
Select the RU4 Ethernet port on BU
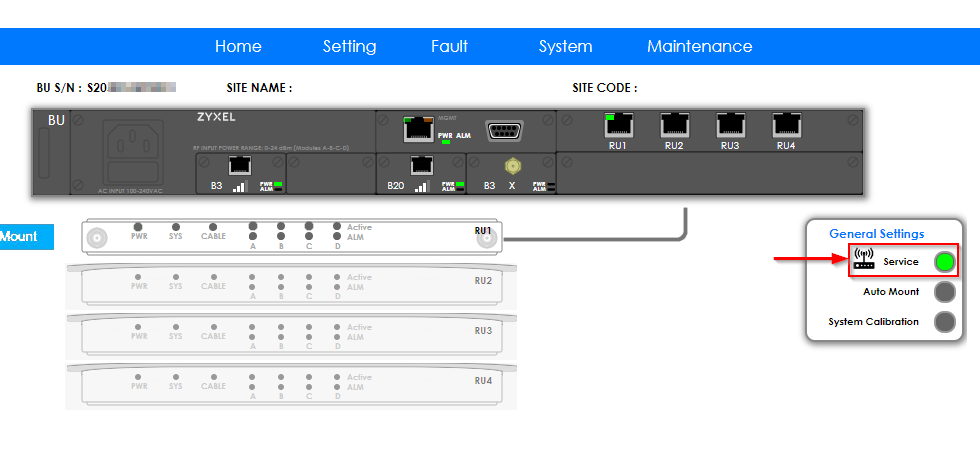[786, 125]
